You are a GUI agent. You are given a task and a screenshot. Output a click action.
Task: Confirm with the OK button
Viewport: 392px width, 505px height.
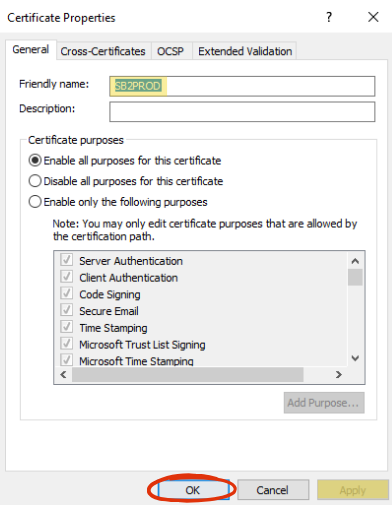(x=193, y=490)
